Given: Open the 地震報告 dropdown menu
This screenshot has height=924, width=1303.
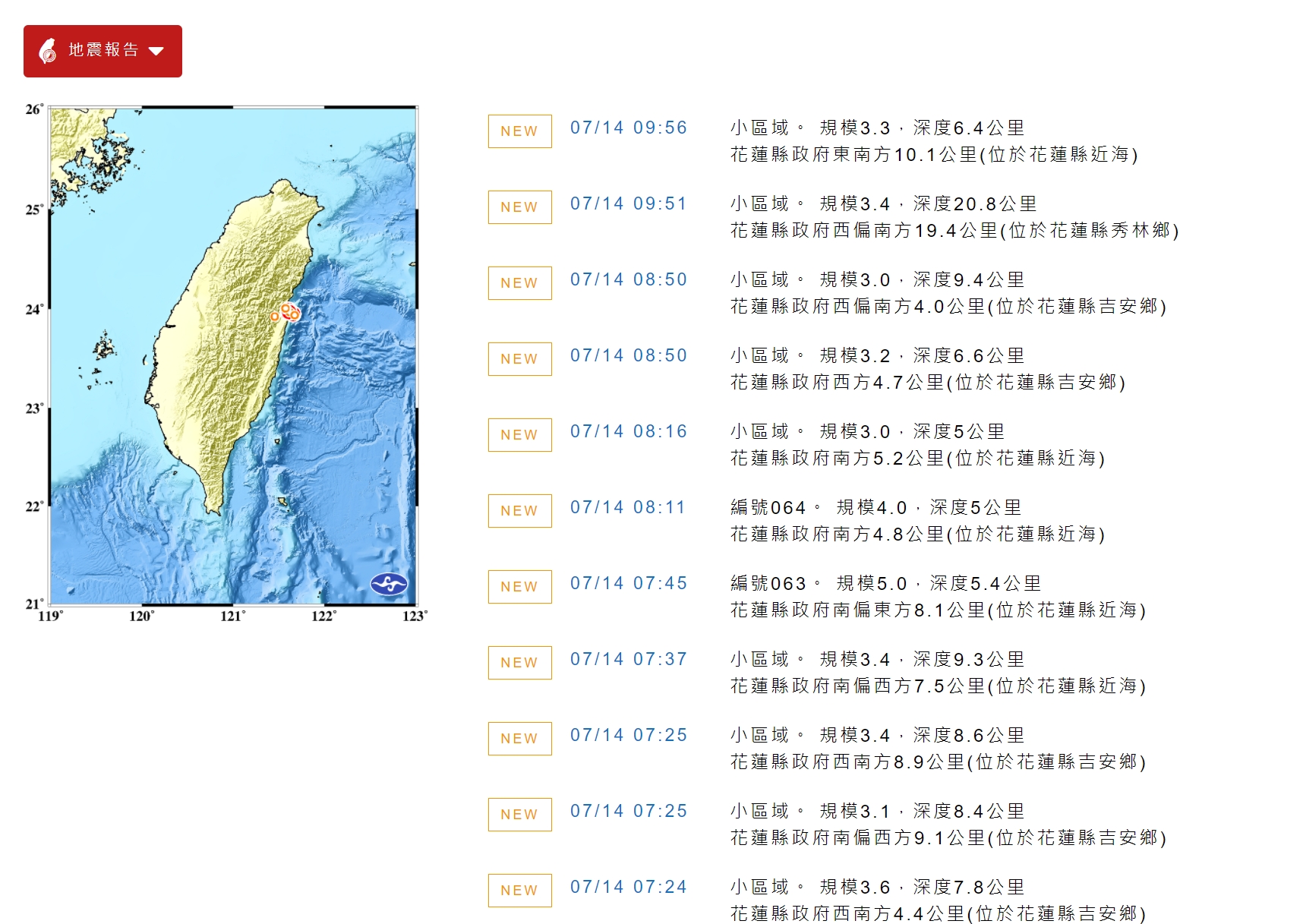Looking at the screenshot, I should click(103, 51).
